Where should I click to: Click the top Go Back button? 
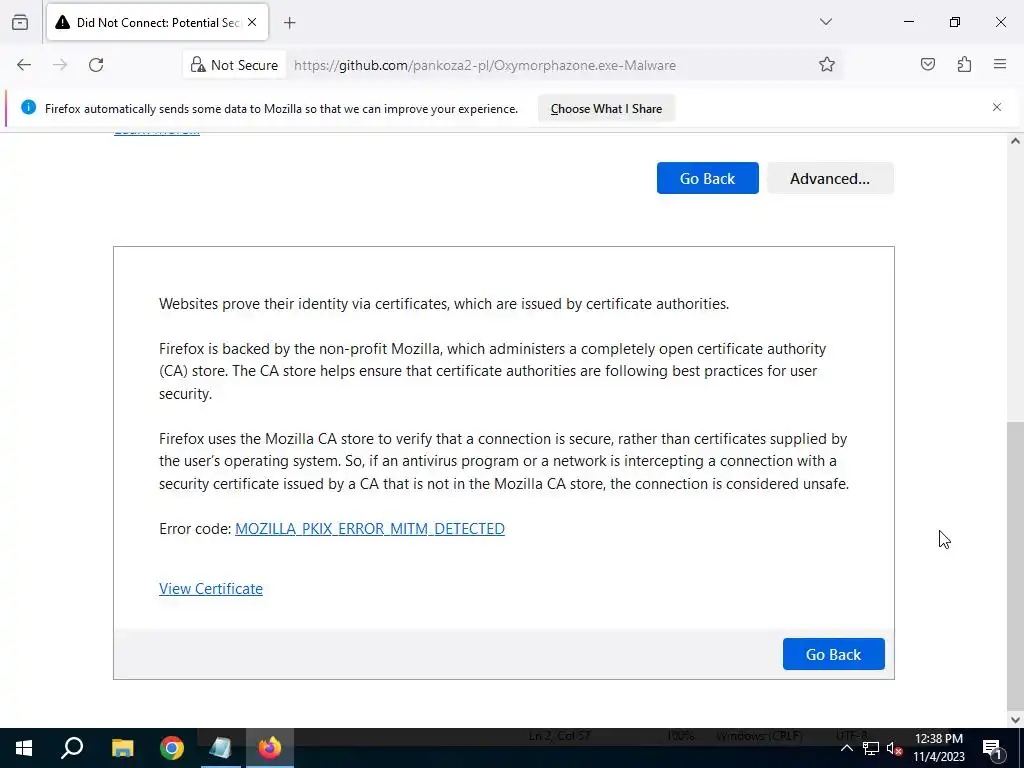tap(707, 178)
